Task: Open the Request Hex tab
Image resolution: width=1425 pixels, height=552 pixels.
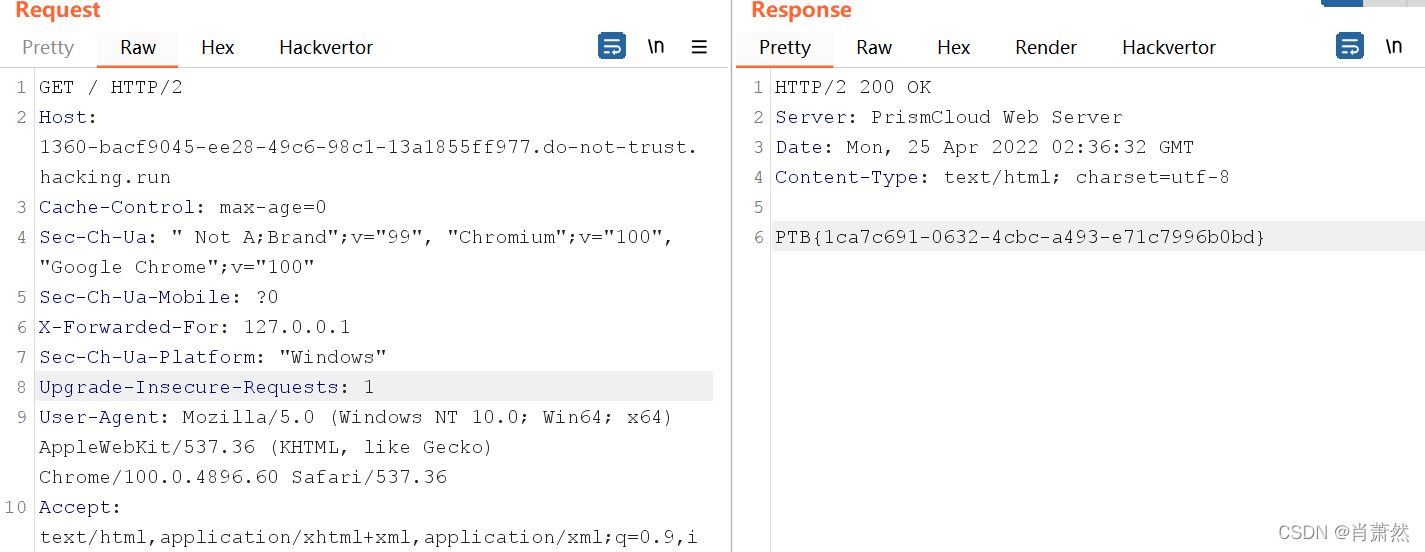Action: (x=218, y=47)
